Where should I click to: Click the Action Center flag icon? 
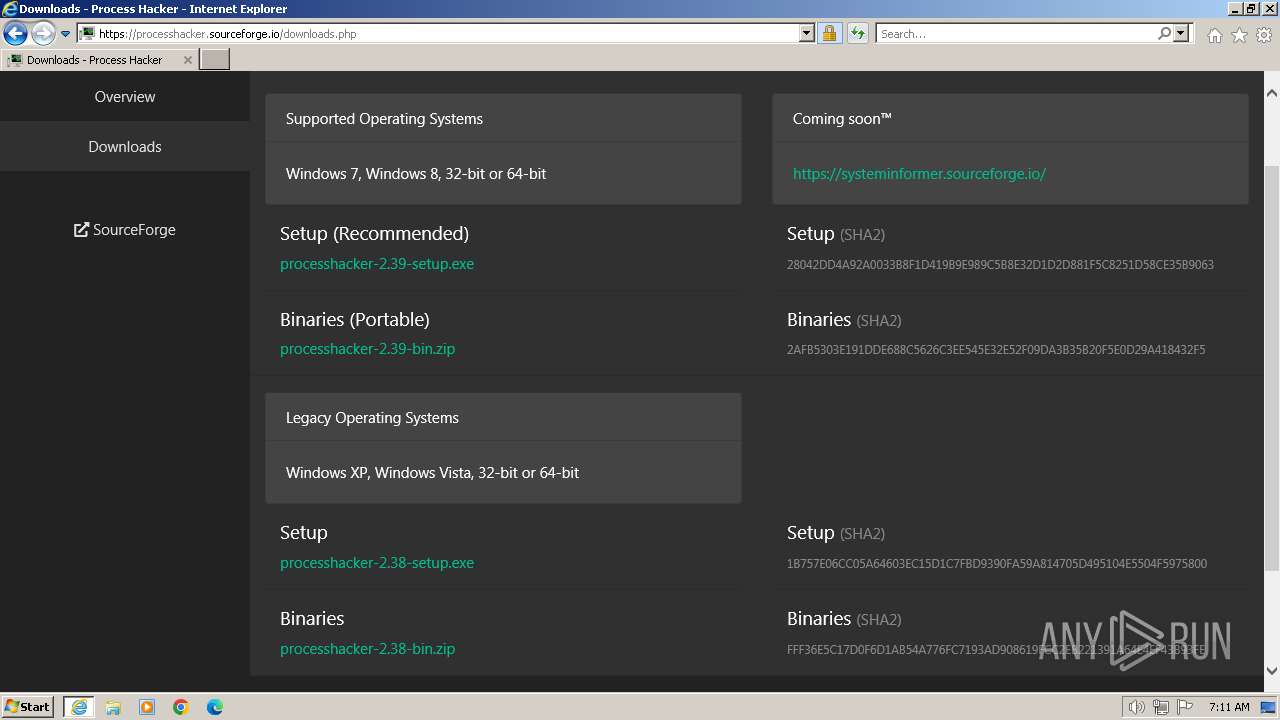tap(1185, 707)
